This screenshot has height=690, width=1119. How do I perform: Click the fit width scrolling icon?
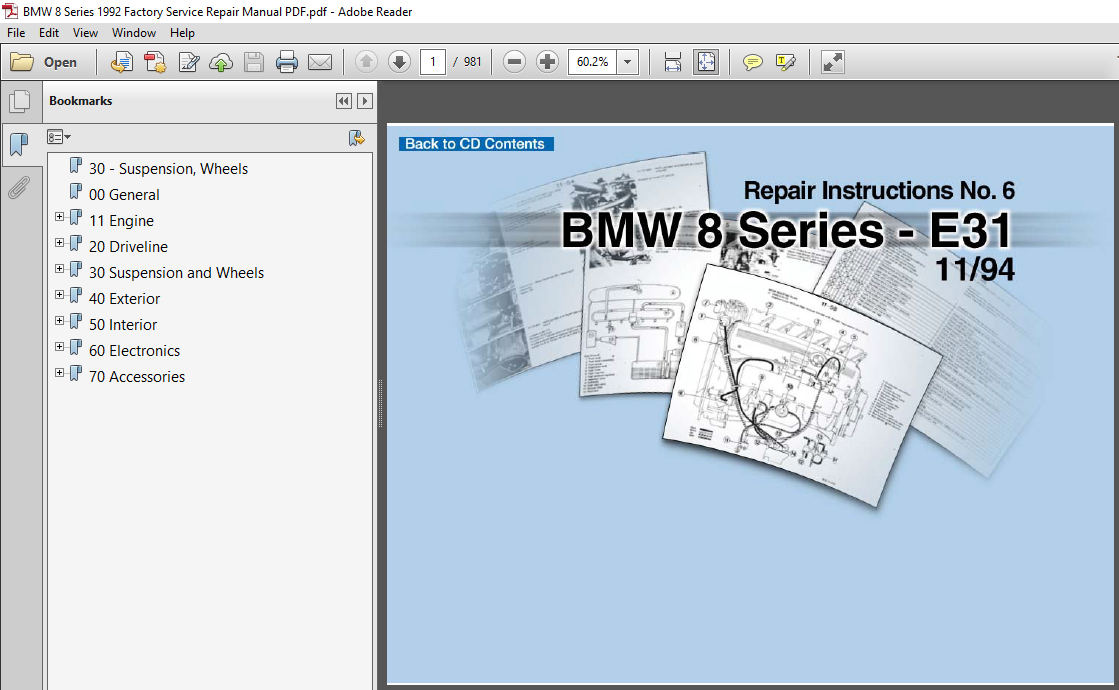[672, 62]
